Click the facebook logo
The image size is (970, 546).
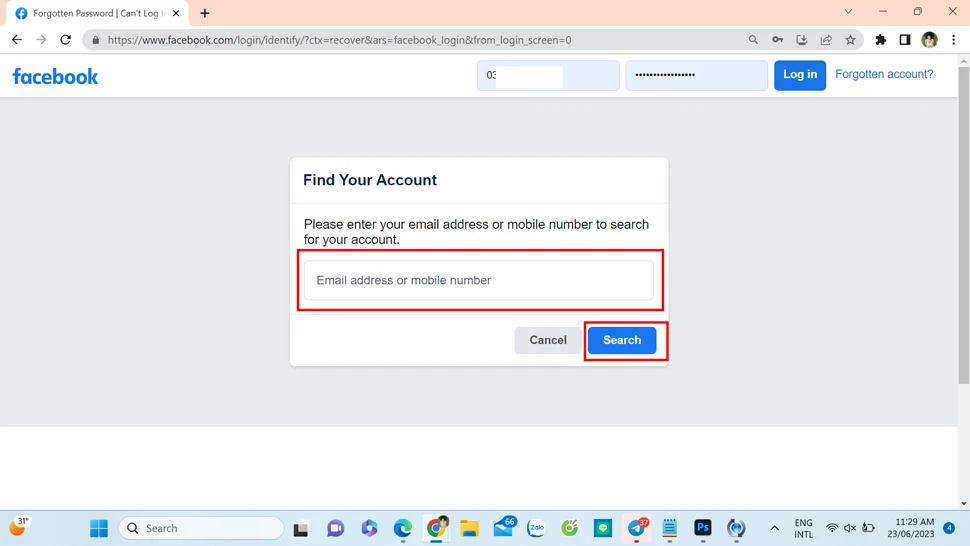pos(55,76)
